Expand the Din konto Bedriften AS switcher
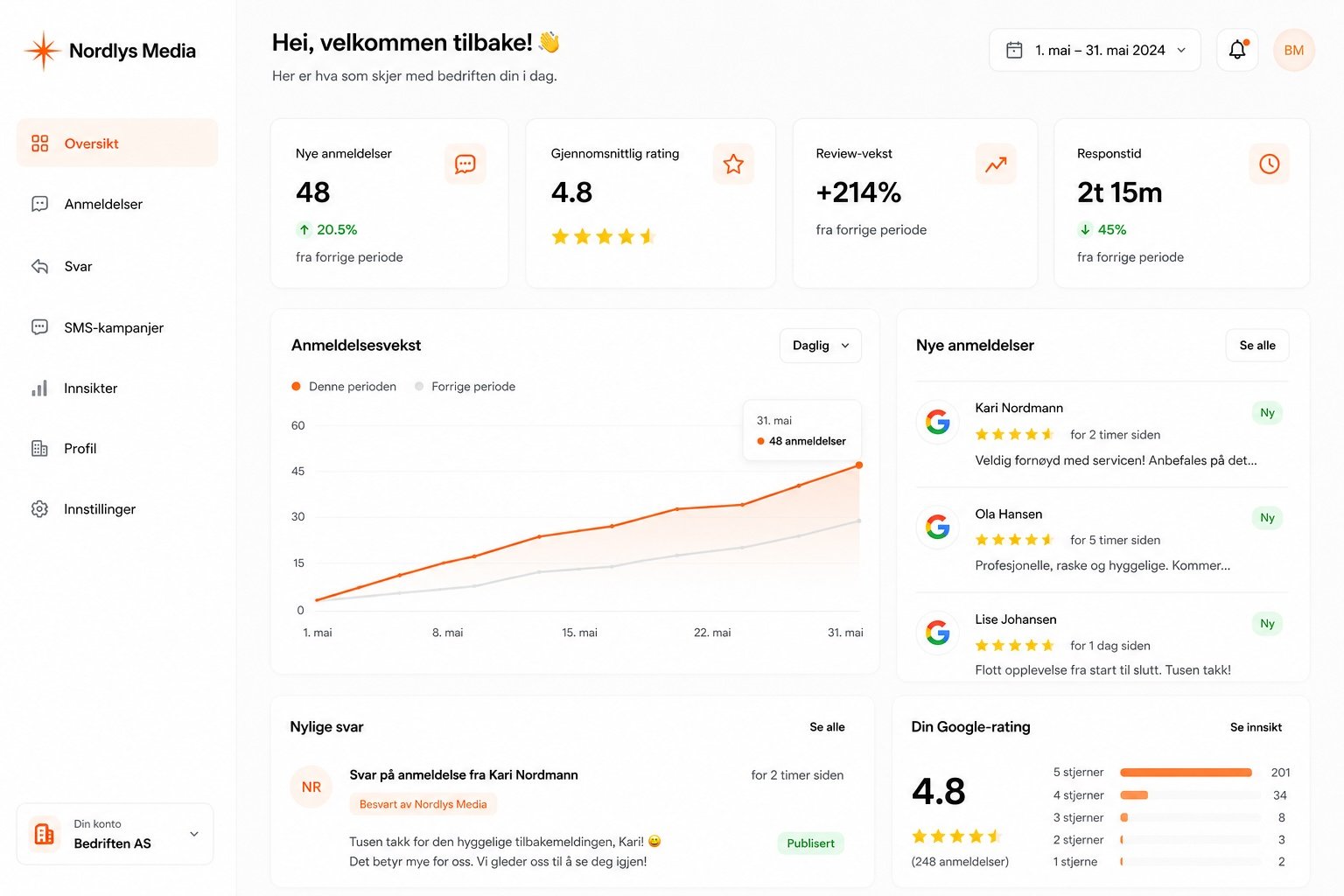This screenshot has height=896, width=1344. [115, 834]
